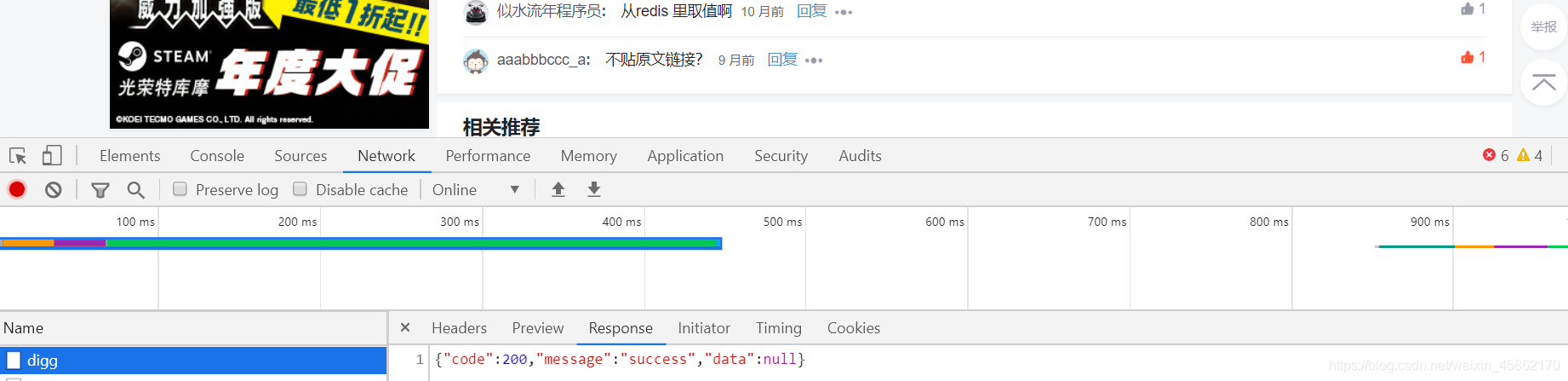Open the Online throttling dropdown

pos(476,190)
